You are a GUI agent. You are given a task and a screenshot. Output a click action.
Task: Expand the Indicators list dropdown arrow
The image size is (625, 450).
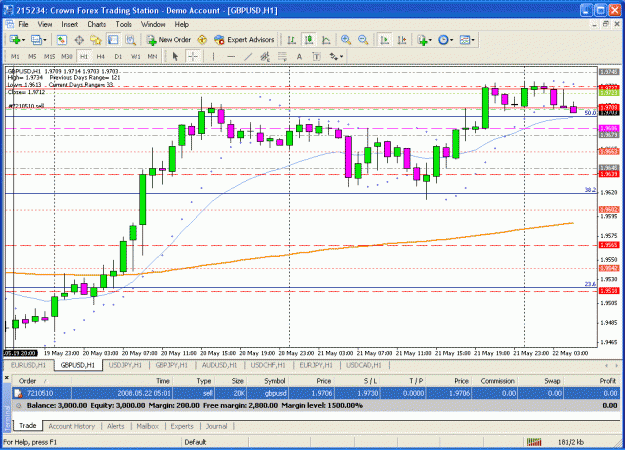[430, 40]
